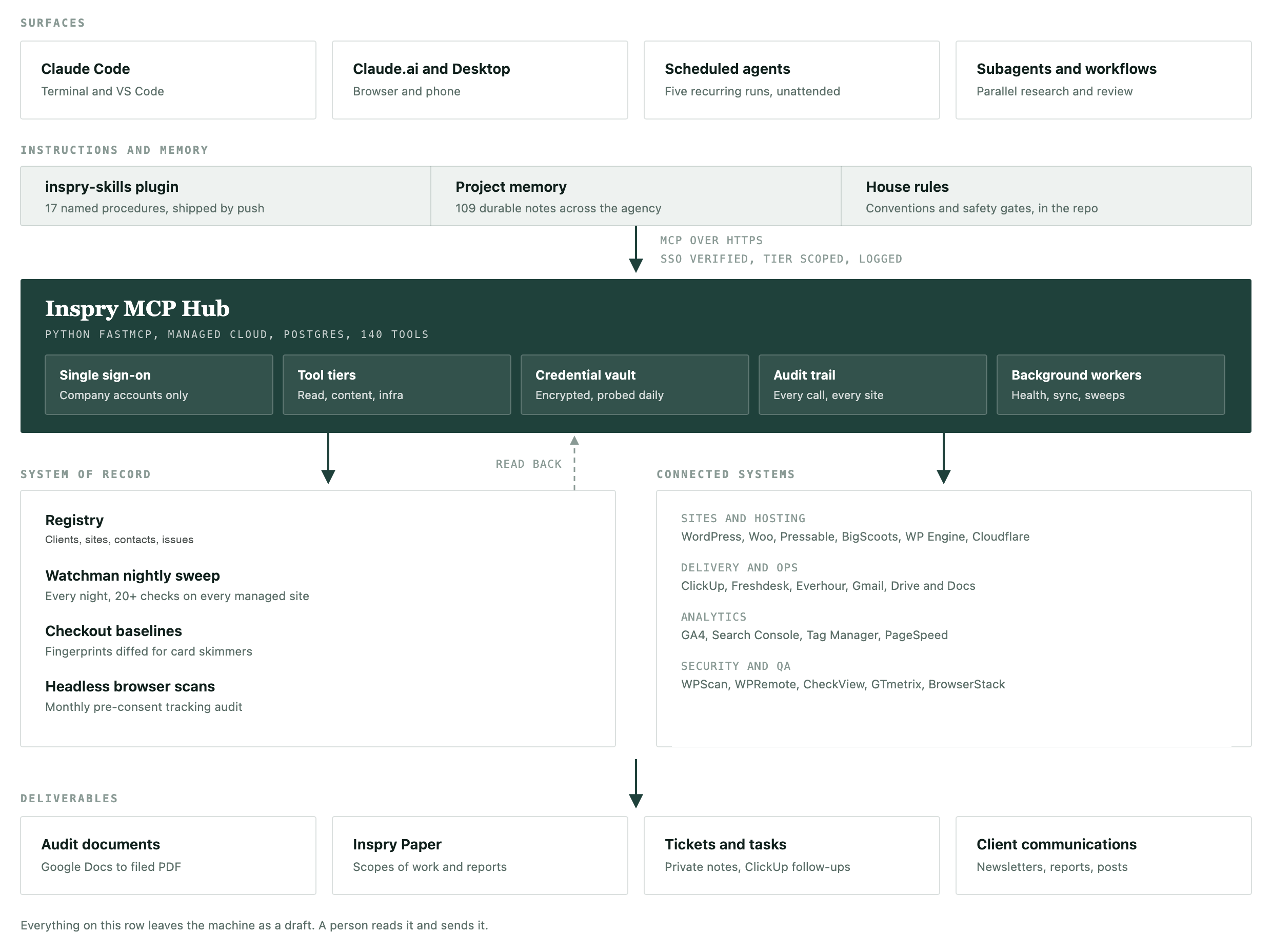Open the Scheduled agents card
Screen dimensions: 1272x952
(791, 80)
